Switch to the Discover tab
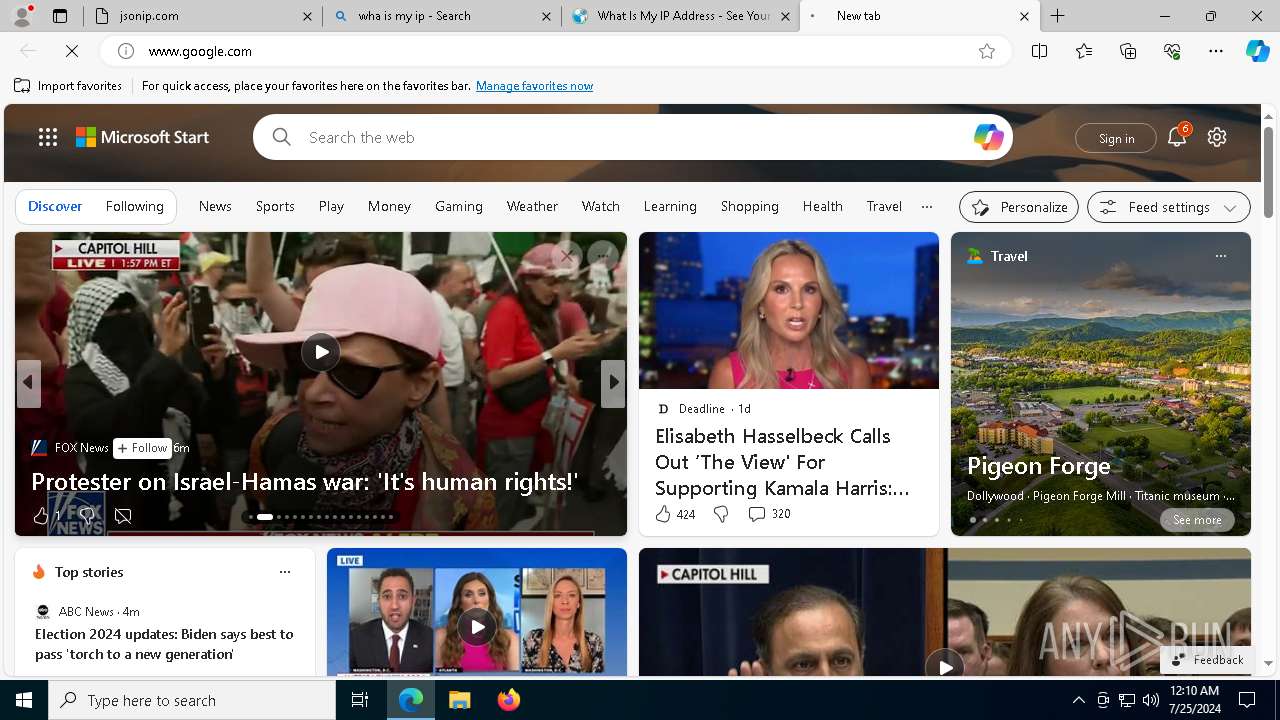 [x=55, y=206]
